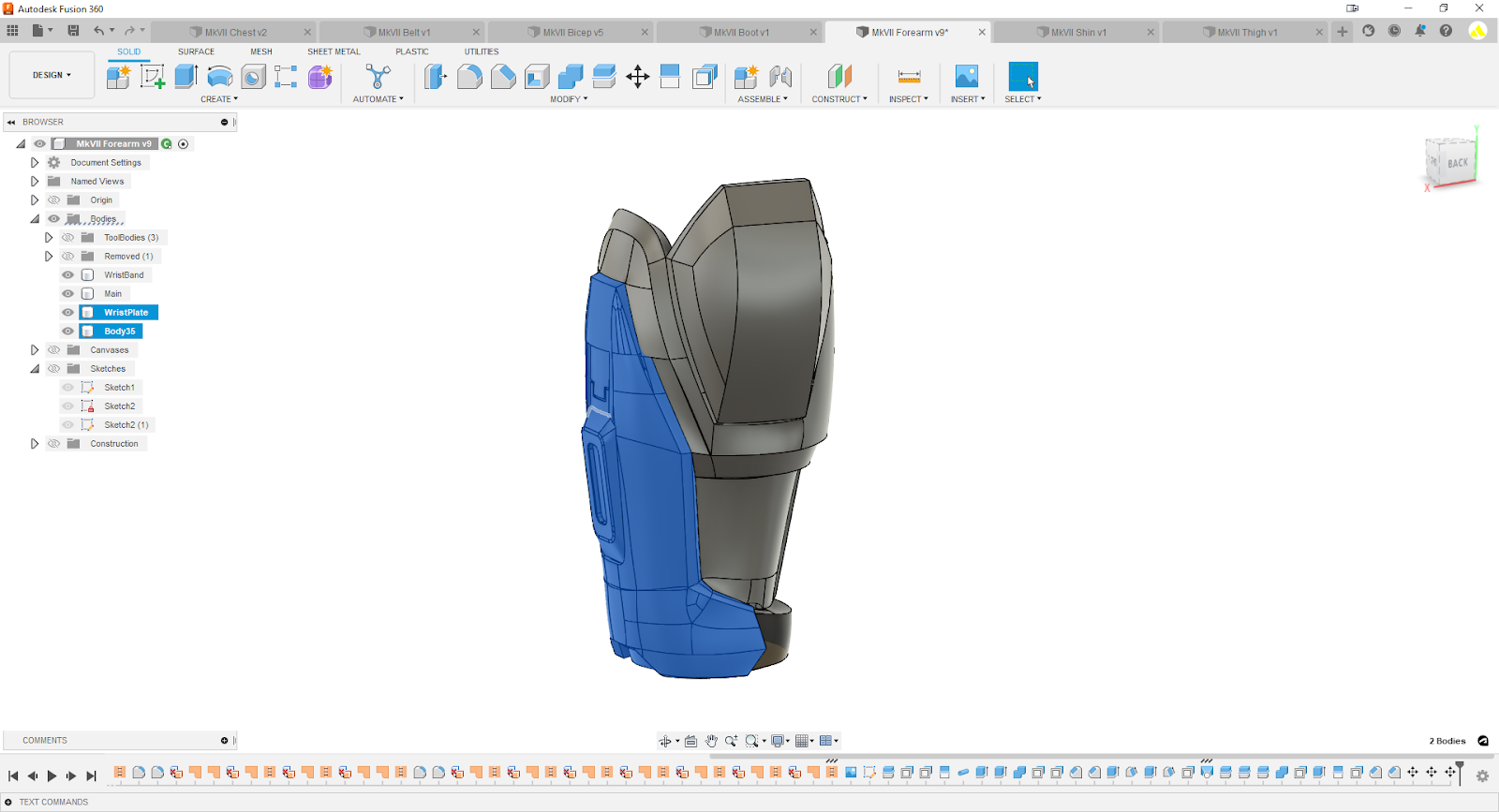Toggle visibility of the Main body

[67, 294]
